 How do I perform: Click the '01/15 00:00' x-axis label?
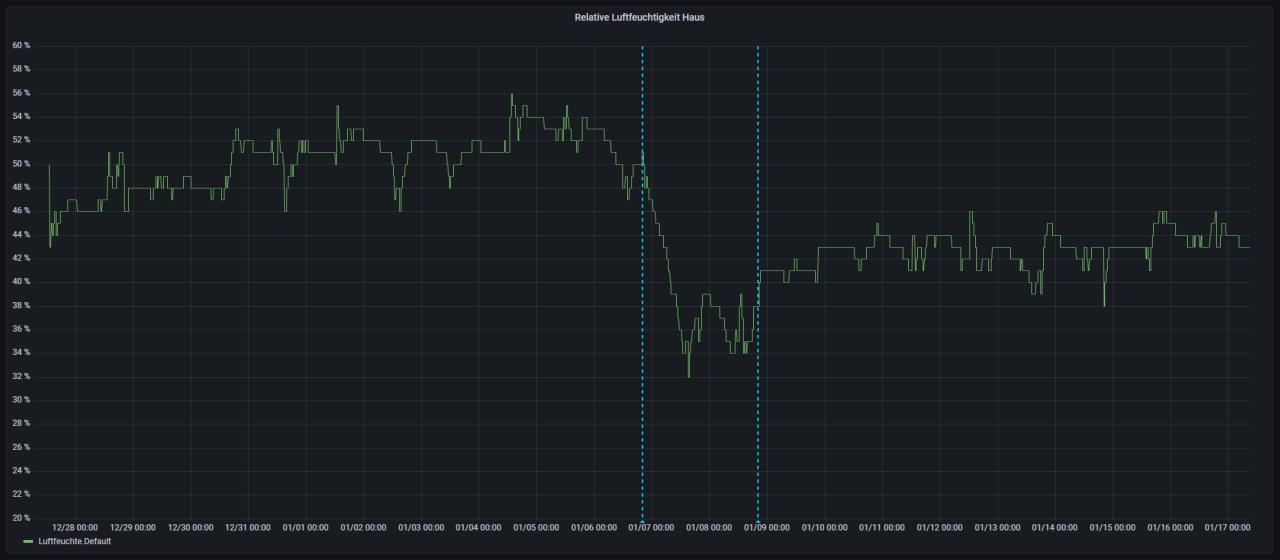1112,527
